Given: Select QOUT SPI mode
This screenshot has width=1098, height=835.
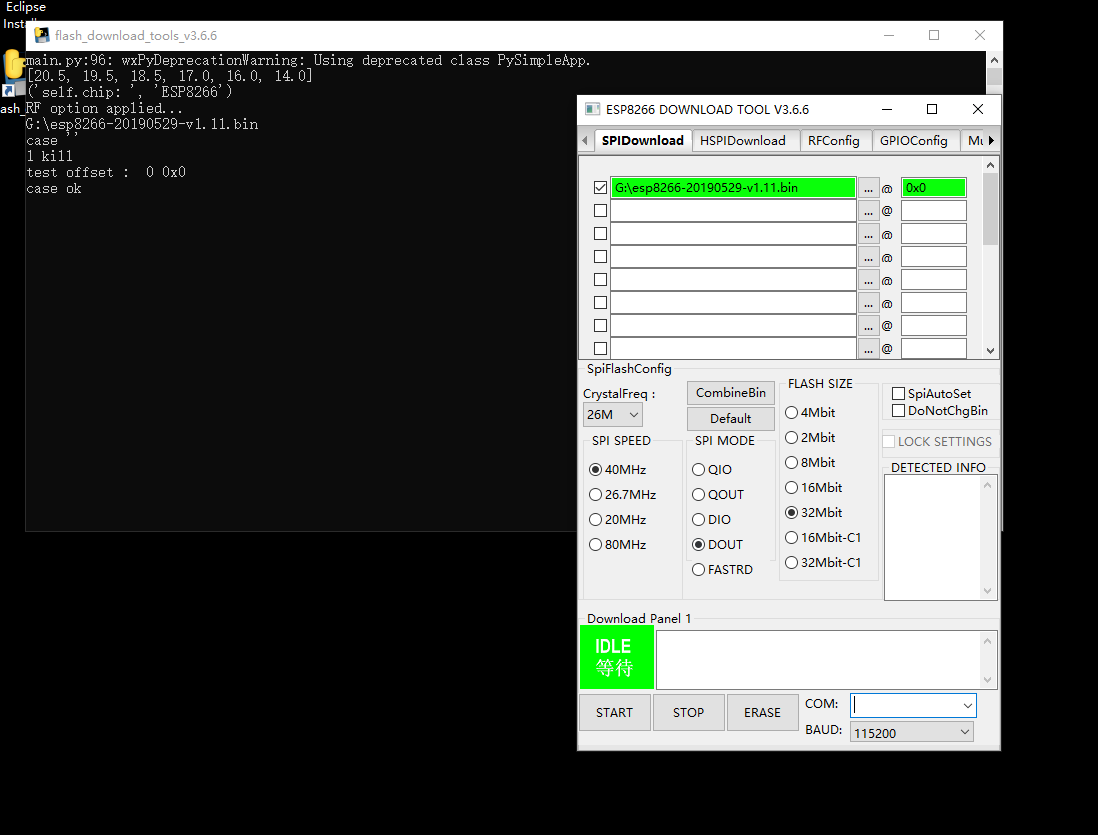Looking at the screenshot, I should coord(699,495).
